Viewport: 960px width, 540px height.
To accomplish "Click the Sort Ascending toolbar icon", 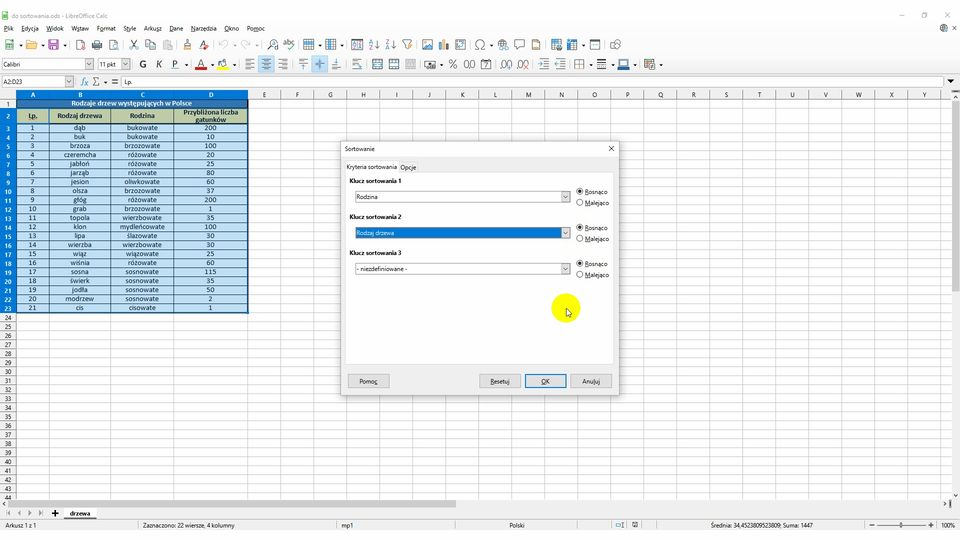I will click(374, 45).
